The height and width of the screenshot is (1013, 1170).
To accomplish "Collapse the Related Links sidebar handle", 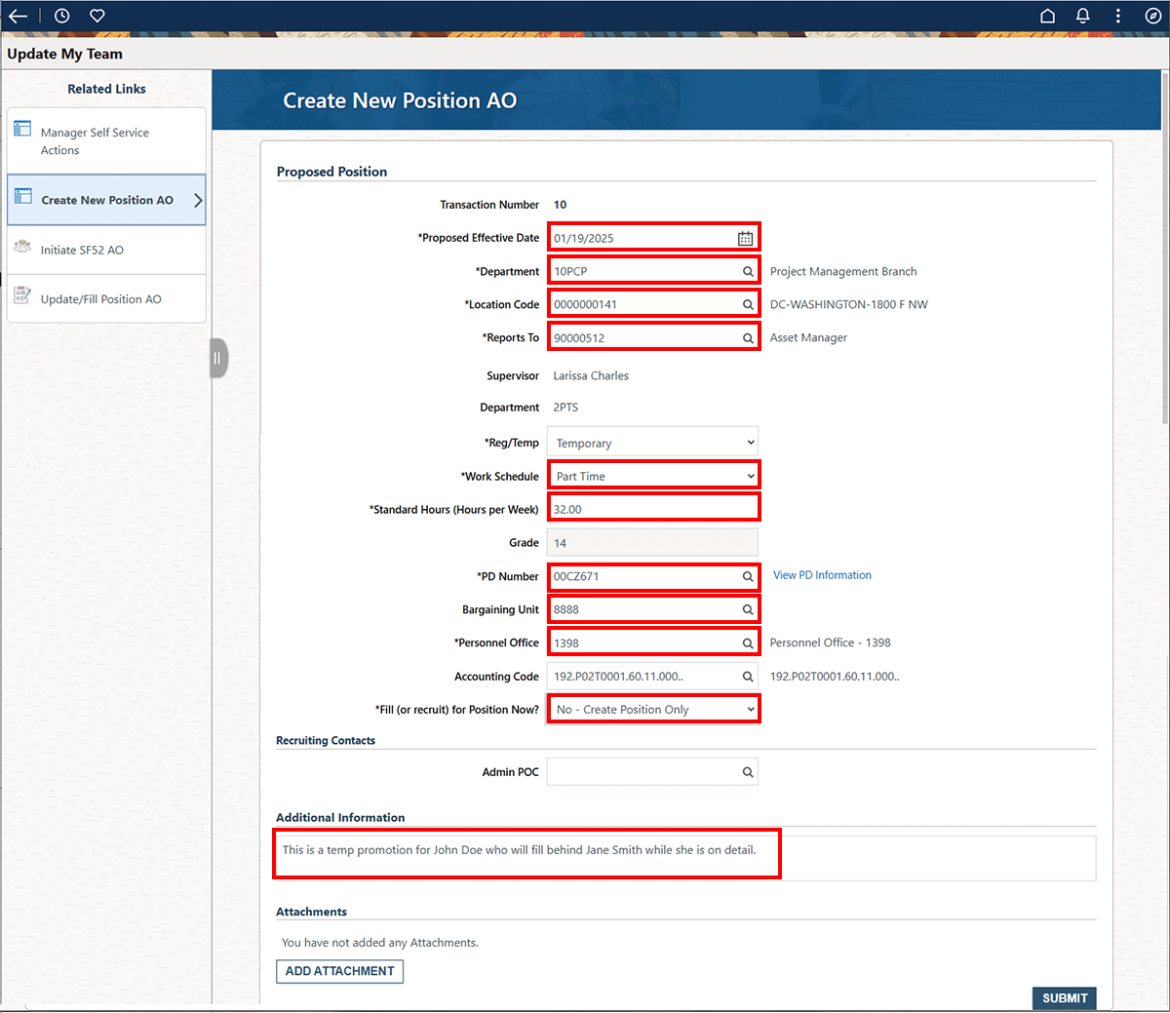I will (218, 358).
